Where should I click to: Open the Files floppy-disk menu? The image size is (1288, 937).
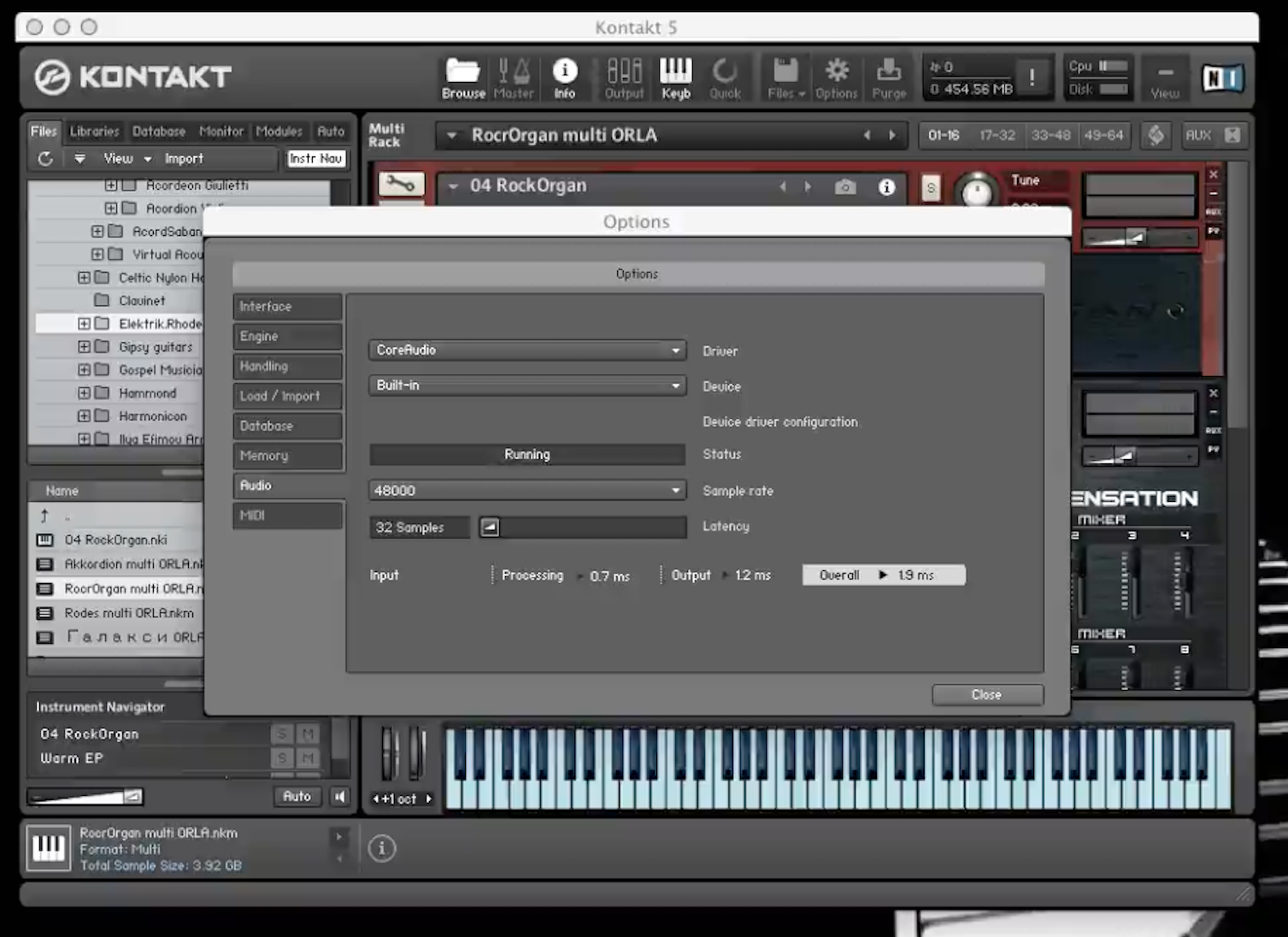pyautogui.click(x=786, y=79)
